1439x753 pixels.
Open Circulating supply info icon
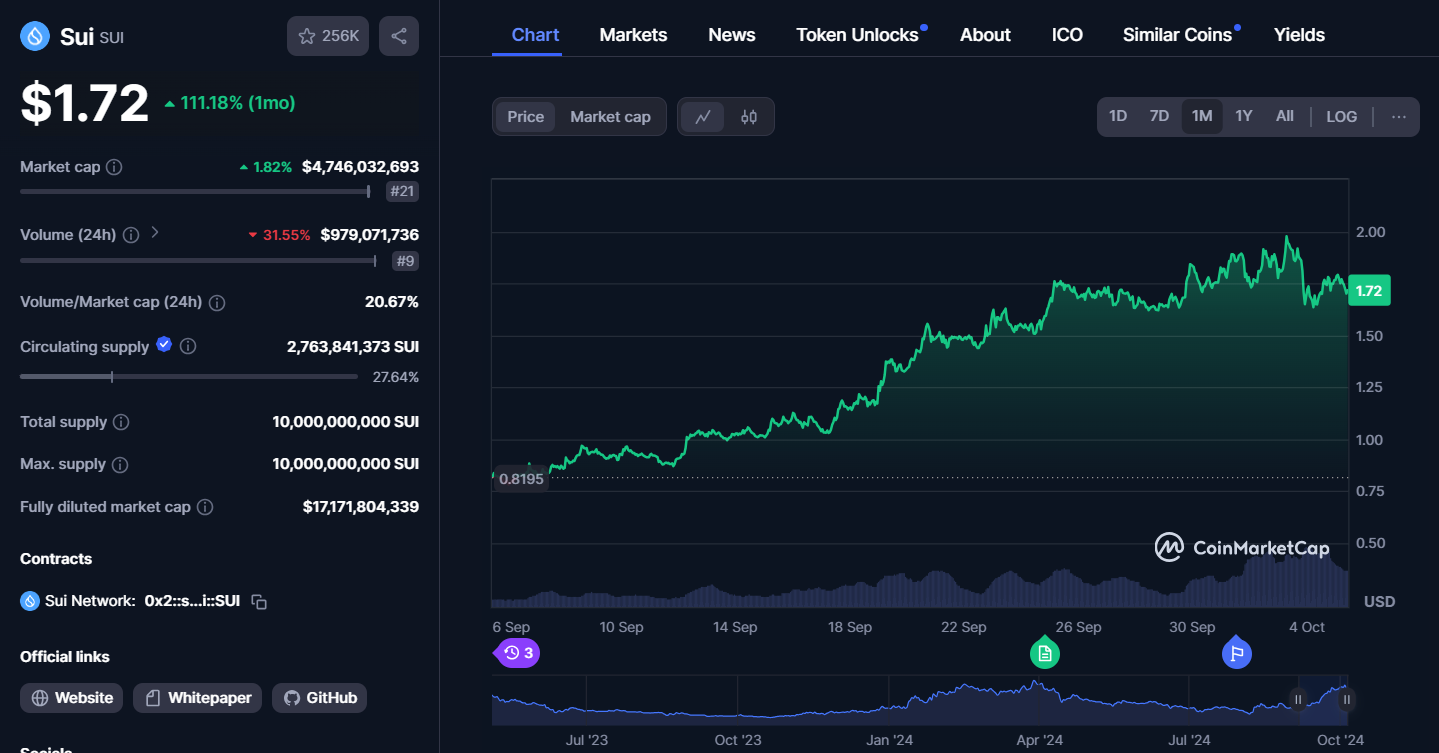pos(187,346)
